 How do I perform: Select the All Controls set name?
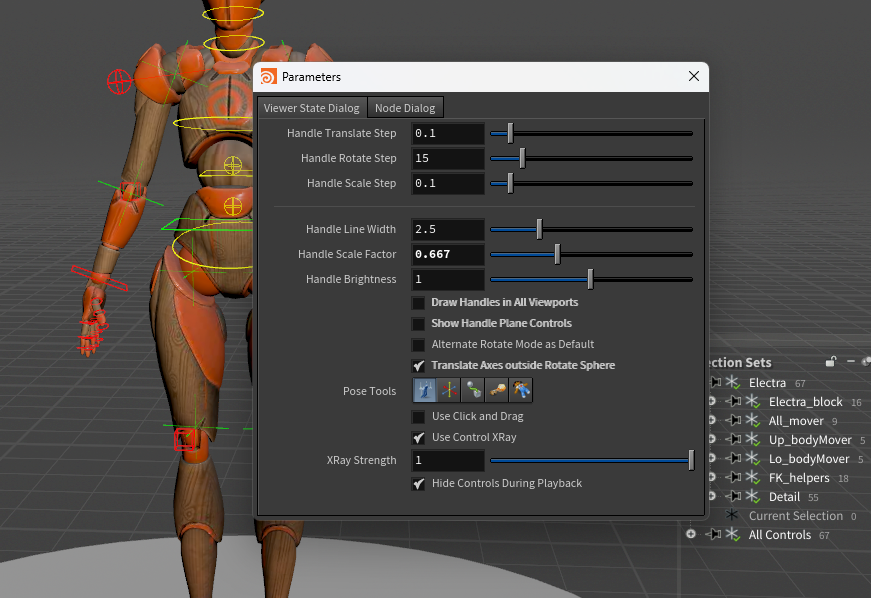pyautogui.click(x=780, y=535)
